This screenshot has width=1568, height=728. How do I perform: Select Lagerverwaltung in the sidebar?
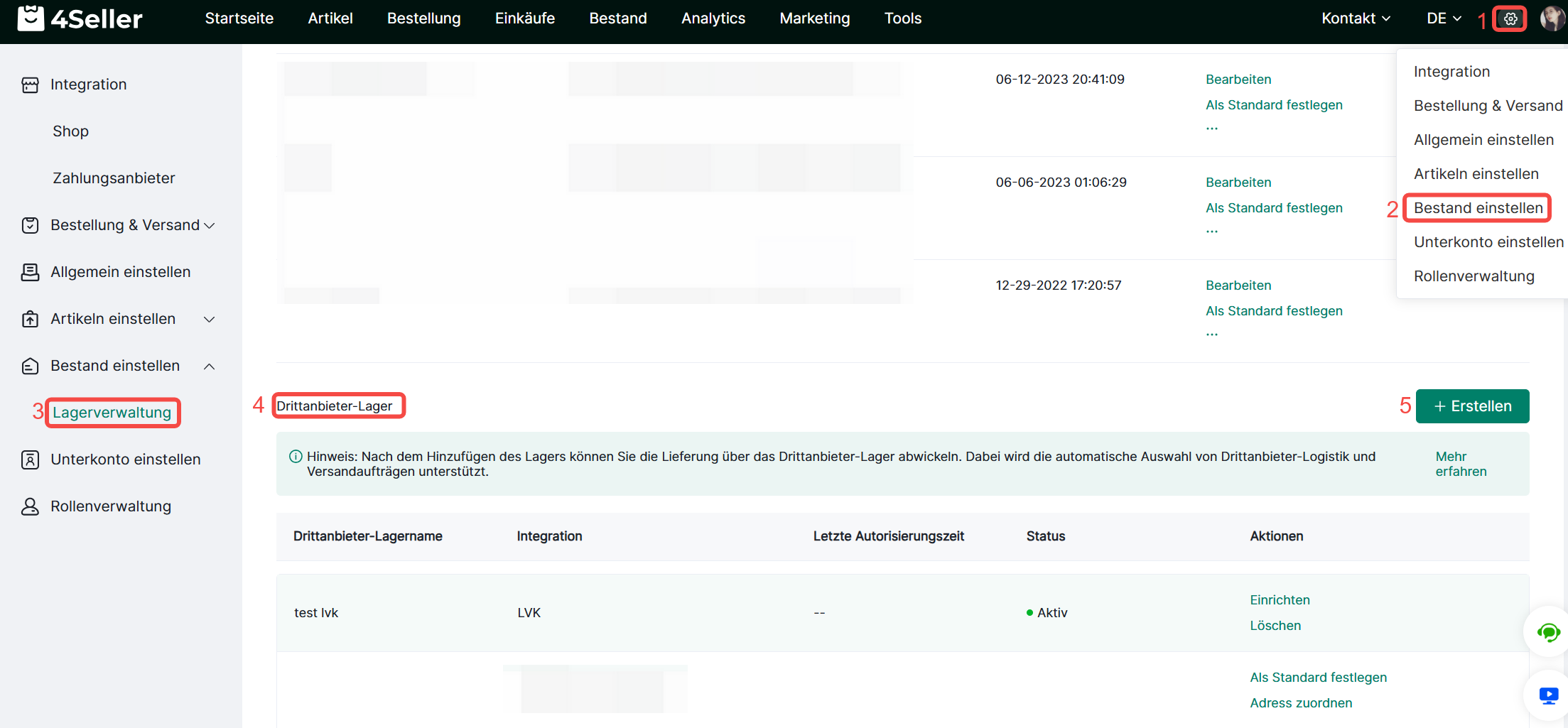click(x=112, y=413)
